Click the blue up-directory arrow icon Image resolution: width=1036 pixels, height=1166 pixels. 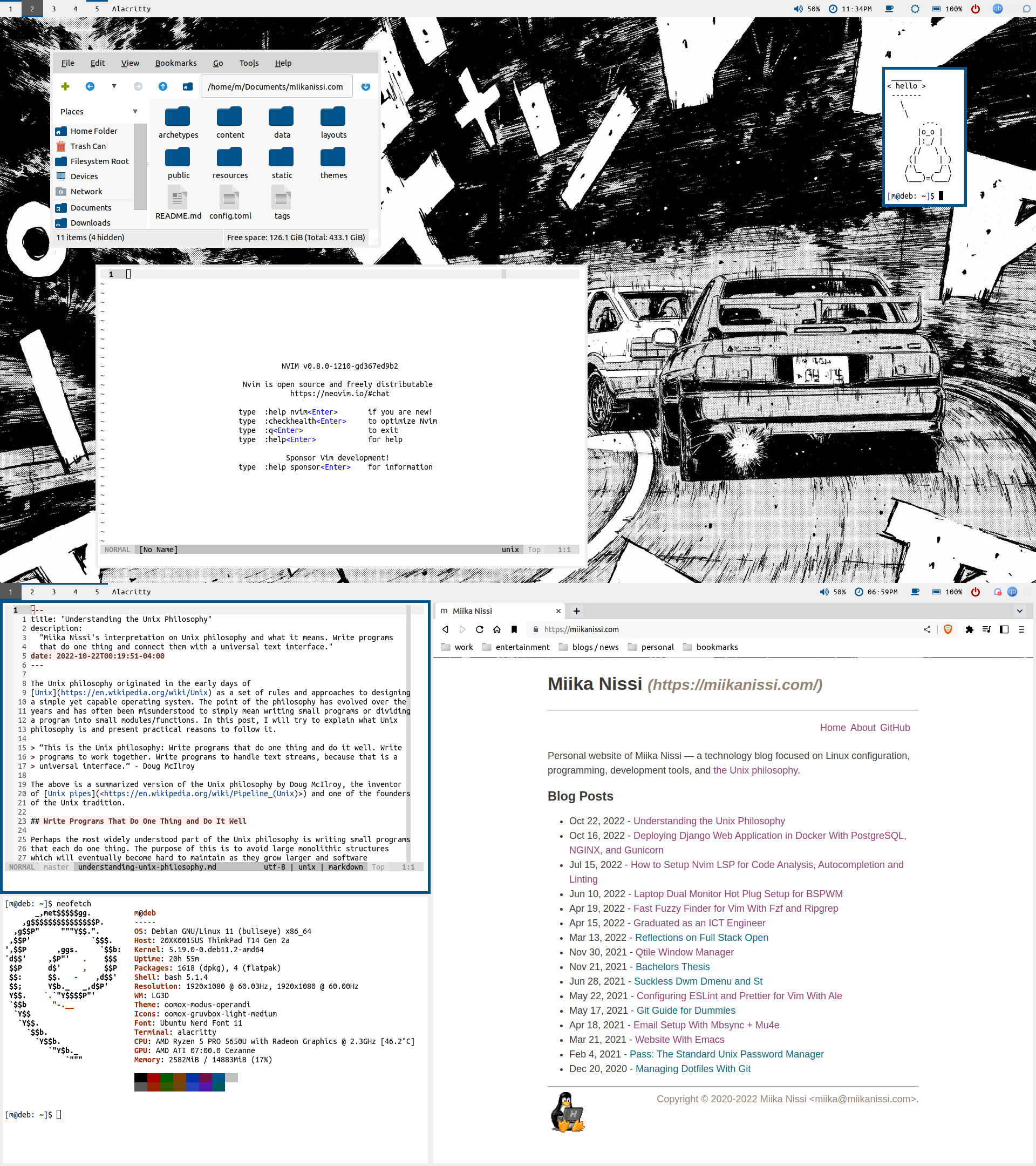(163, 87)
